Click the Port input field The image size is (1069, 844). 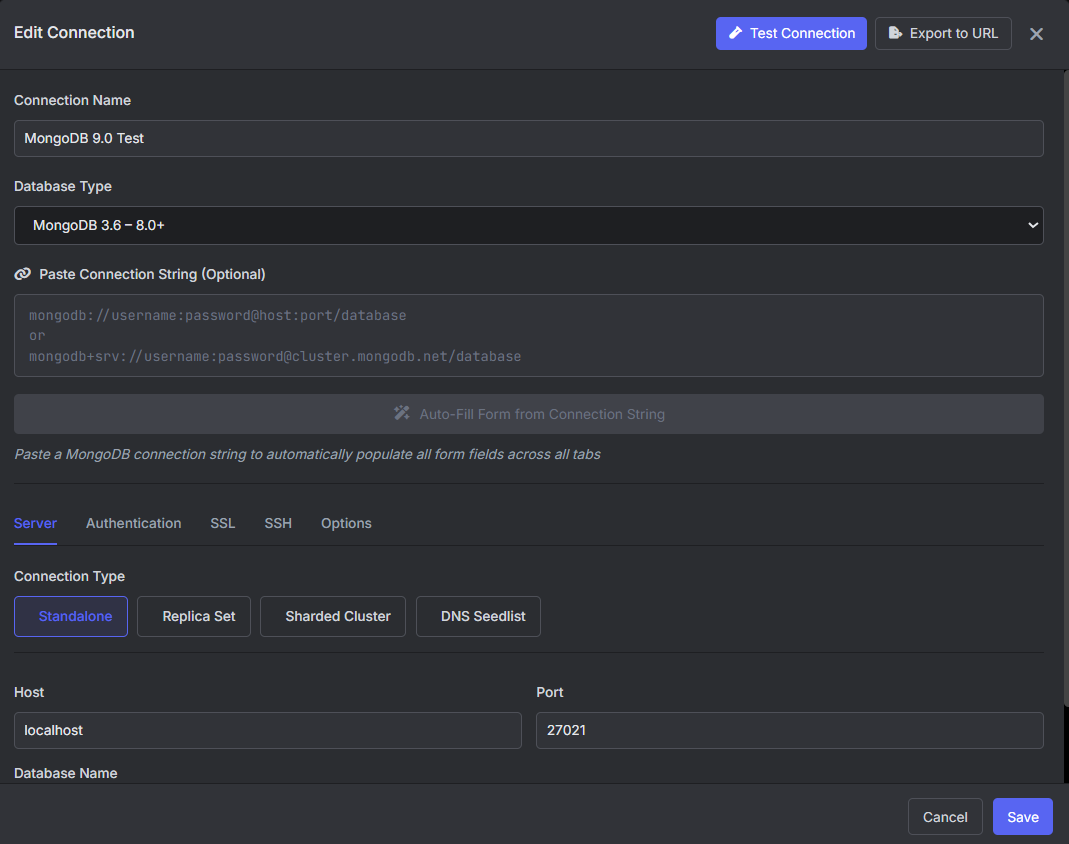pos(789,730)
